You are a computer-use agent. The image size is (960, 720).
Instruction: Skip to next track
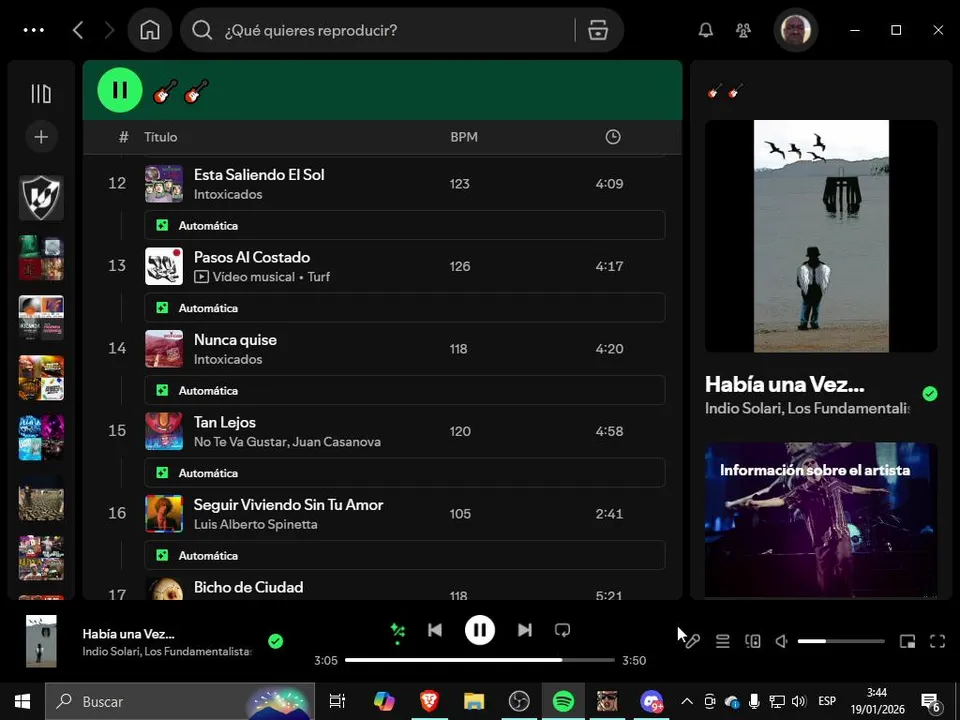point(525,630)
